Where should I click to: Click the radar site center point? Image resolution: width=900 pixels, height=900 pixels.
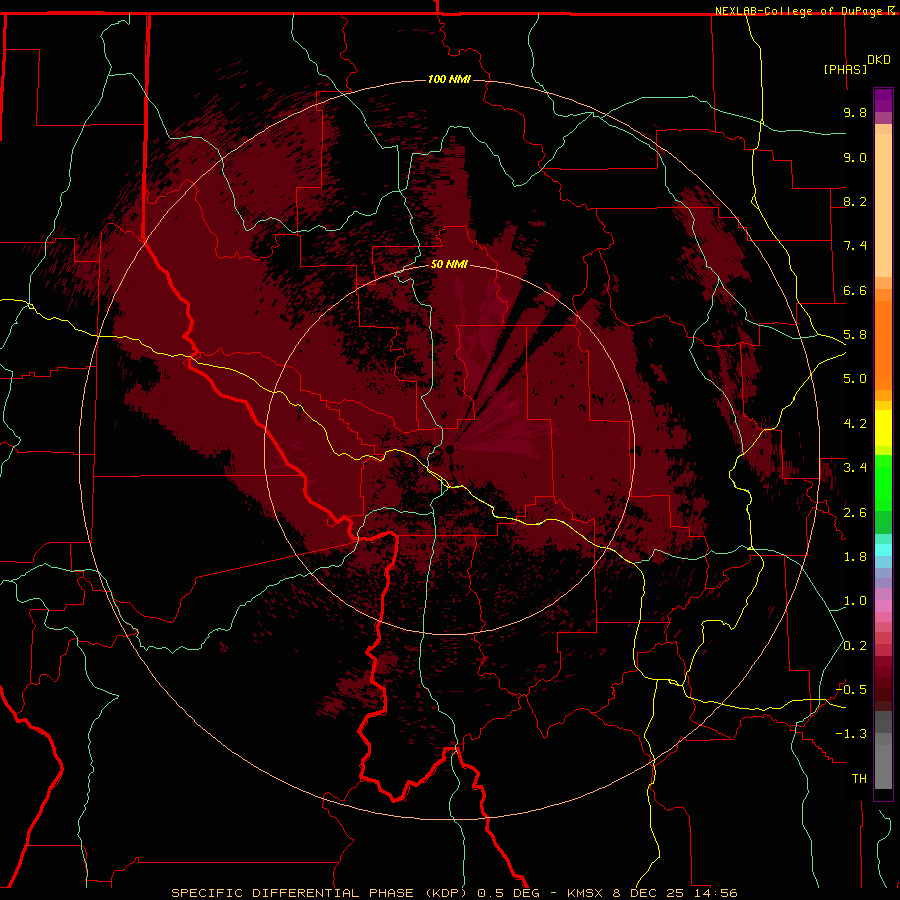coord(449,449)
